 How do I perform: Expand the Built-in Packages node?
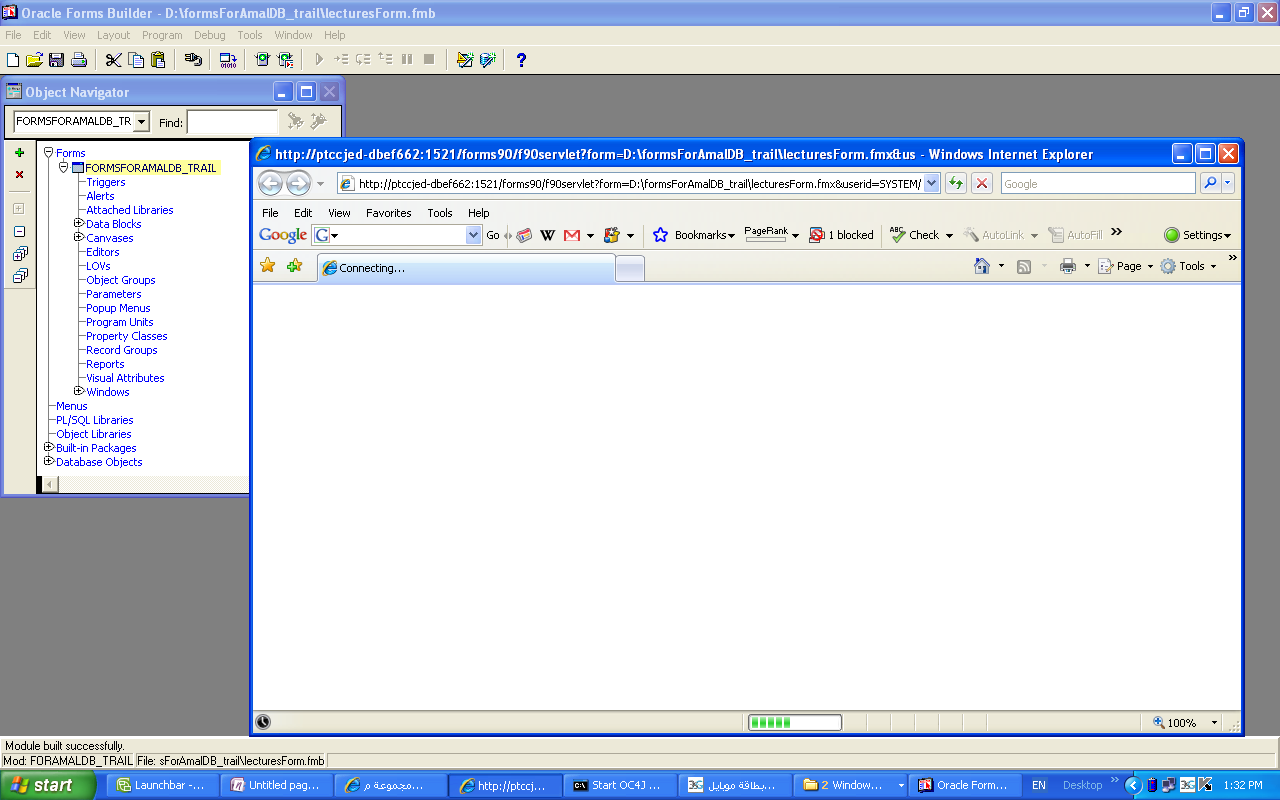[x=48, y=448]
